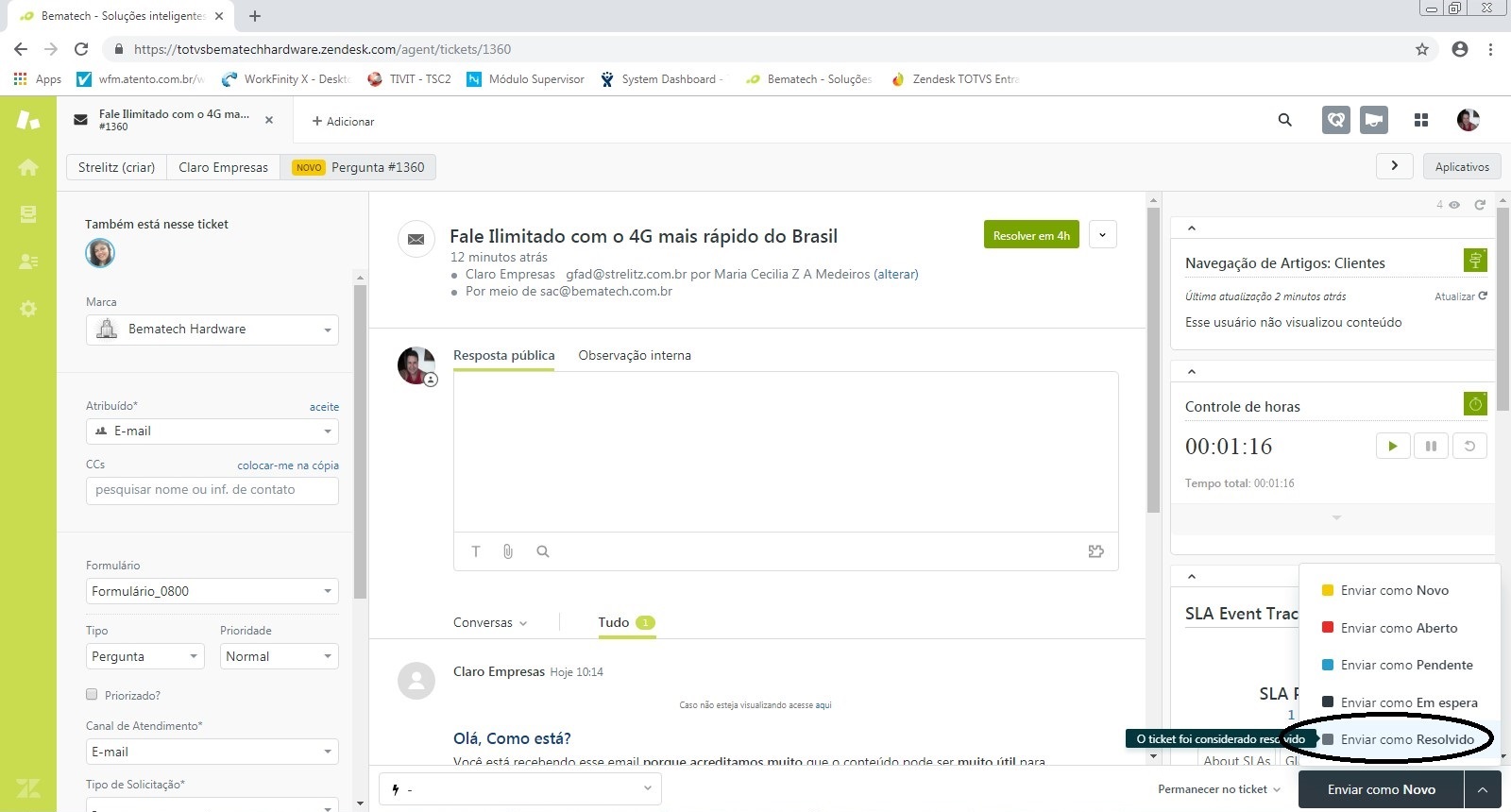Screen dimensions: 1511x812
Task: Start the time tracking play button
Action: [1392, 446]
